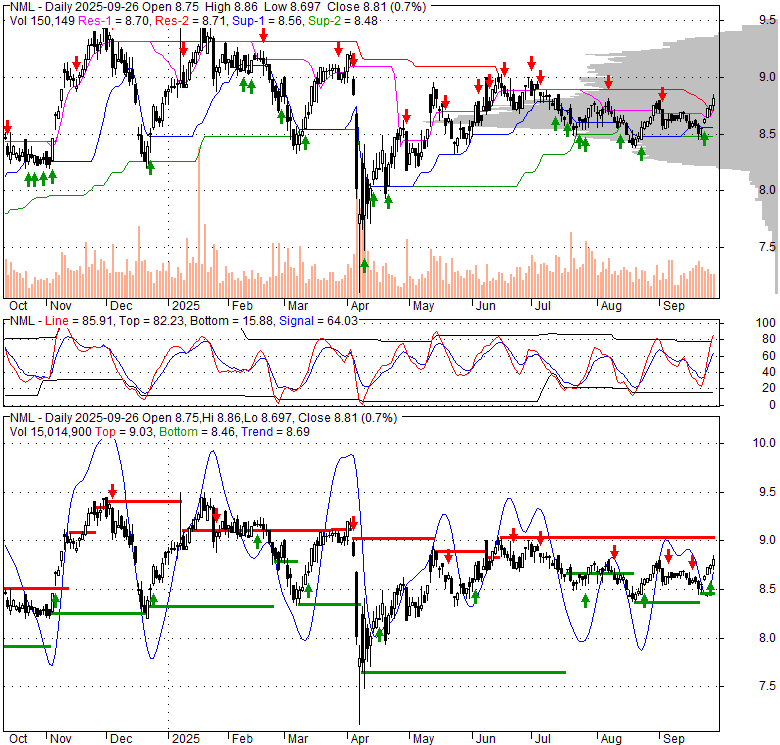Click the 9.5 price label on bottom chart axis

point(767,492)
